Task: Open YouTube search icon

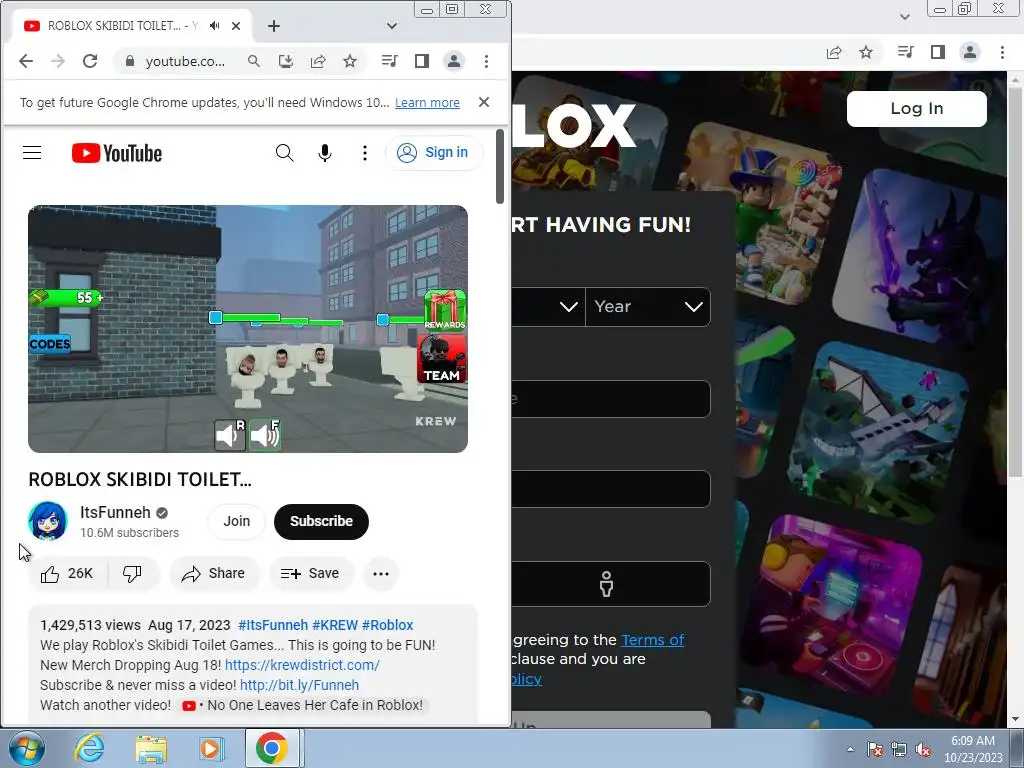Action: click(284, 153)
